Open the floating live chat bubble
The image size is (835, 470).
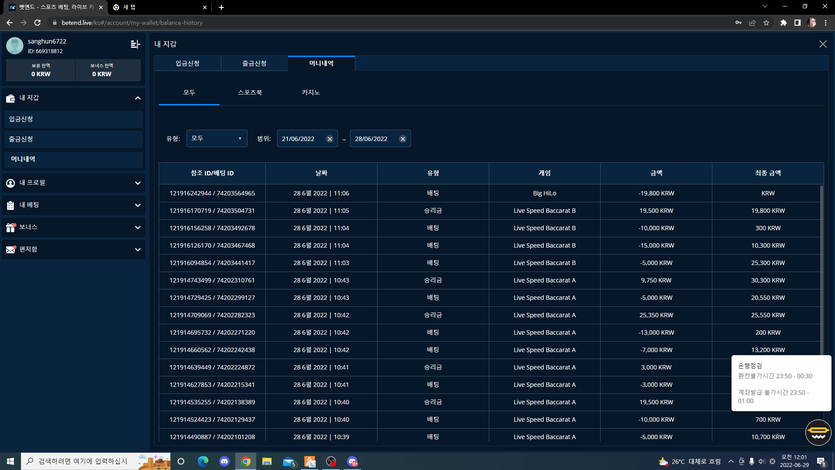[x=818, y=432]
